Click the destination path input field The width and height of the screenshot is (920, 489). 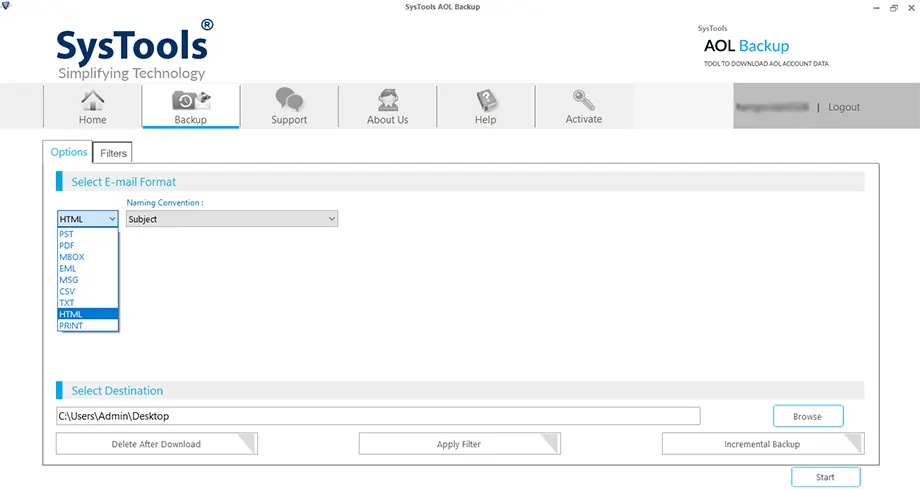378,416
